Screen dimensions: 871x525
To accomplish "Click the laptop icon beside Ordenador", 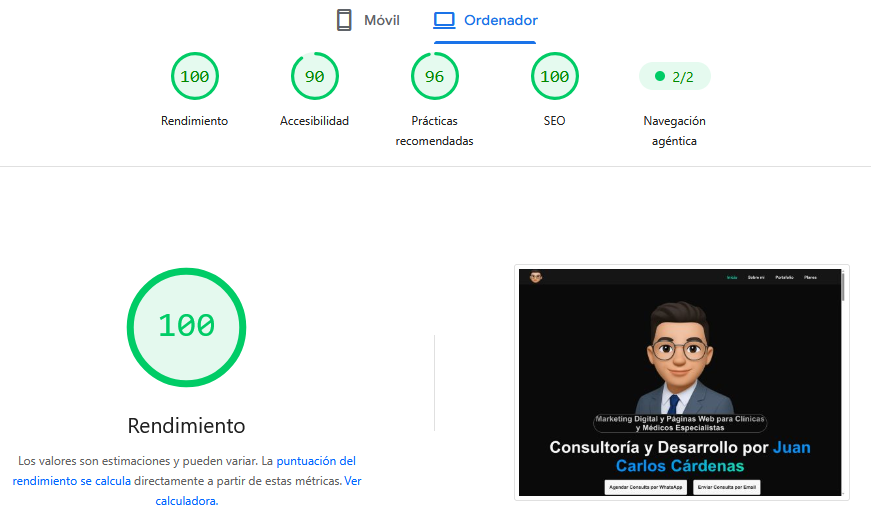I will pos(444,20).
